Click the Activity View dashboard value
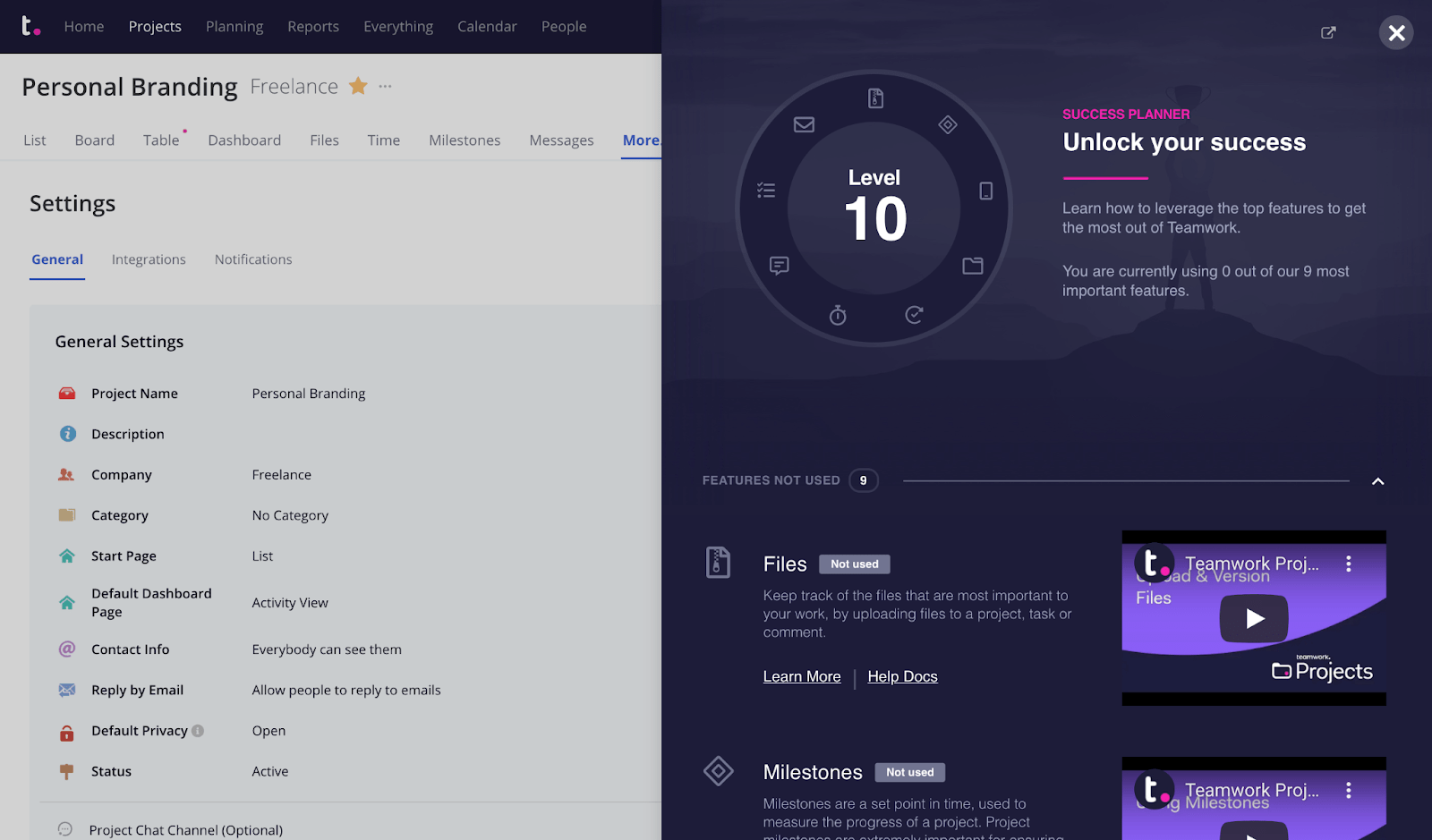The height and width of the screenshot is (840, 1432). pyautogui.click(x=290, y=603)
